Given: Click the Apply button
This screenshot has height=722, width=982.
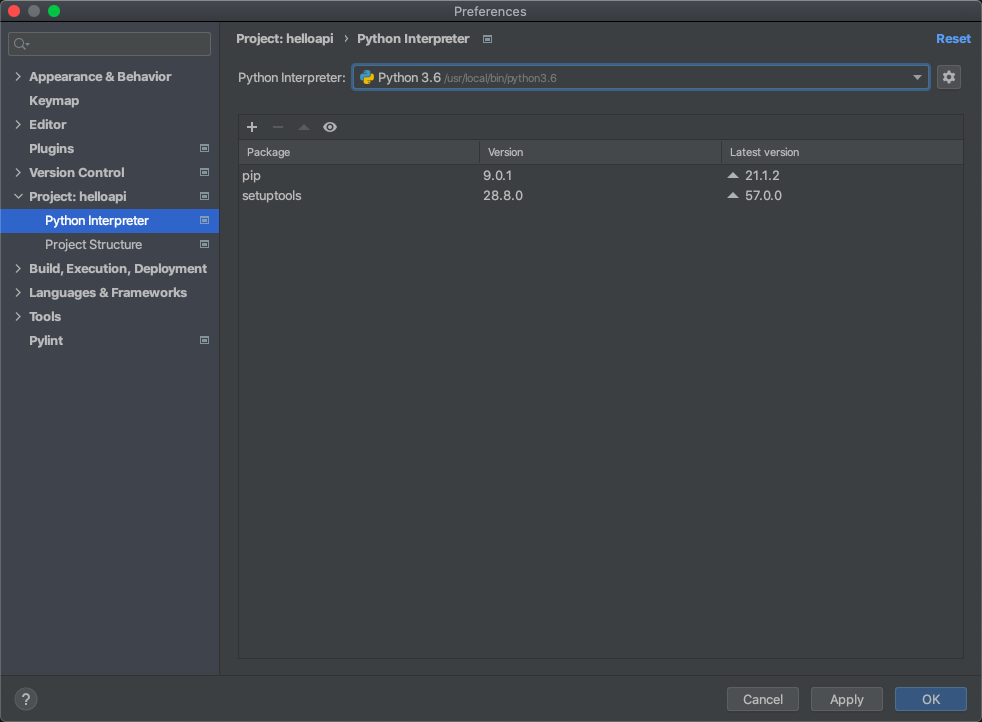Looking at the screenshot, I should tap(846, 699).
